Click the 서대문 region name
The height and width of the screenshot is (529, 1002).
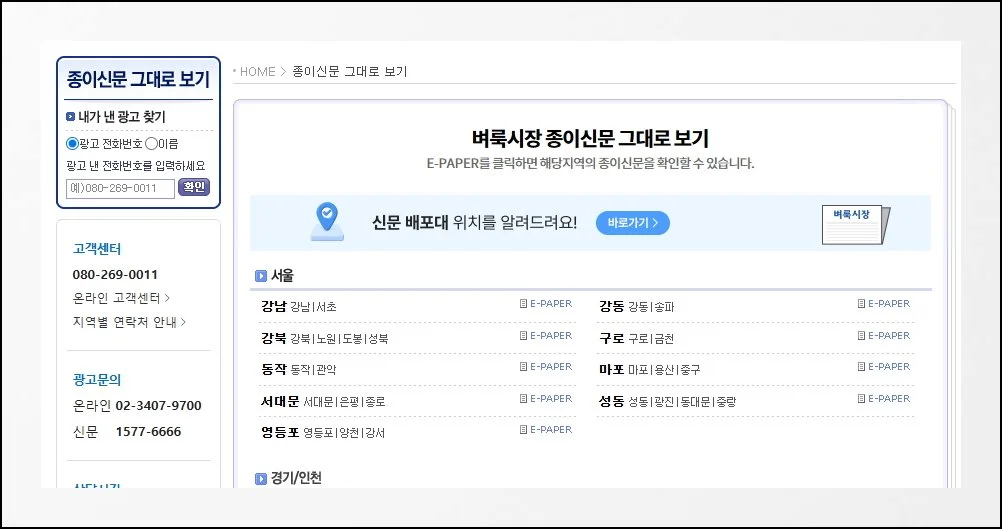(x=280, y=401)
